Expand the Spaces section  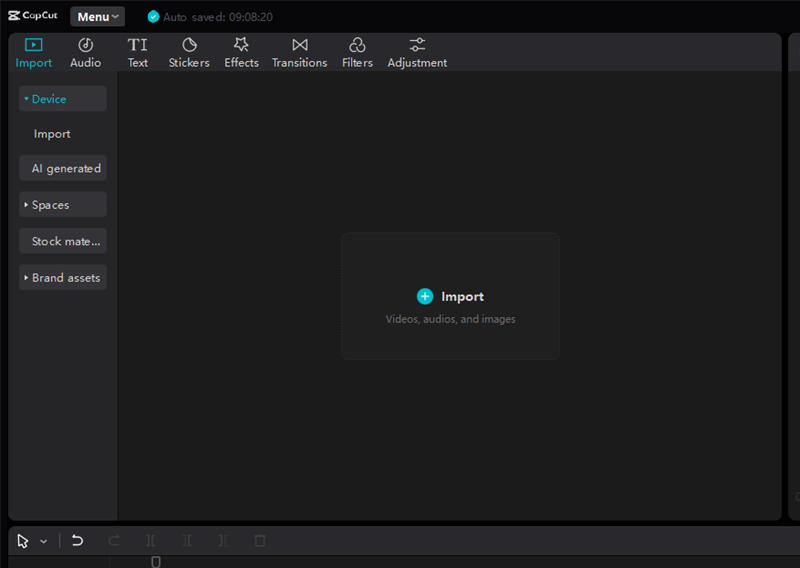pyautogui.click(x=62, y=205)
